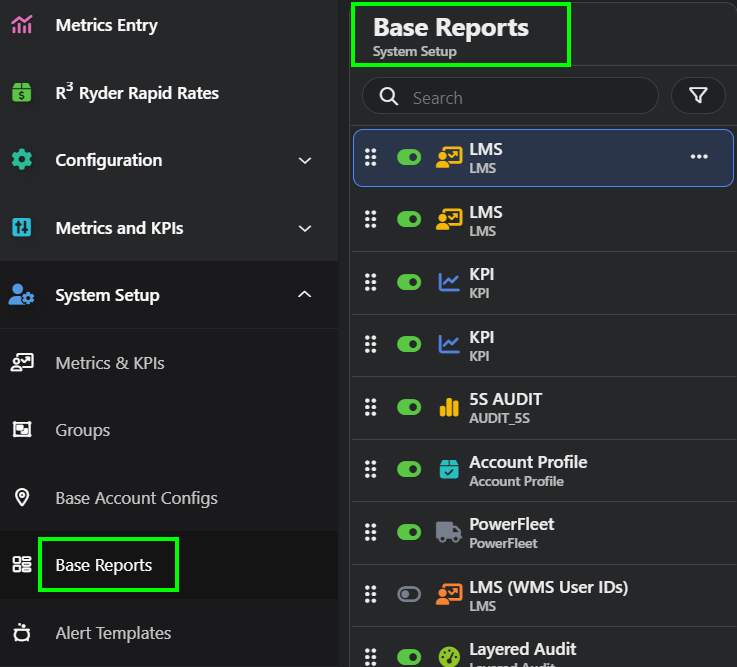Toggle off the Account Profile report
The width and height of the screenshot is (737, 667).
coord(409,470)
